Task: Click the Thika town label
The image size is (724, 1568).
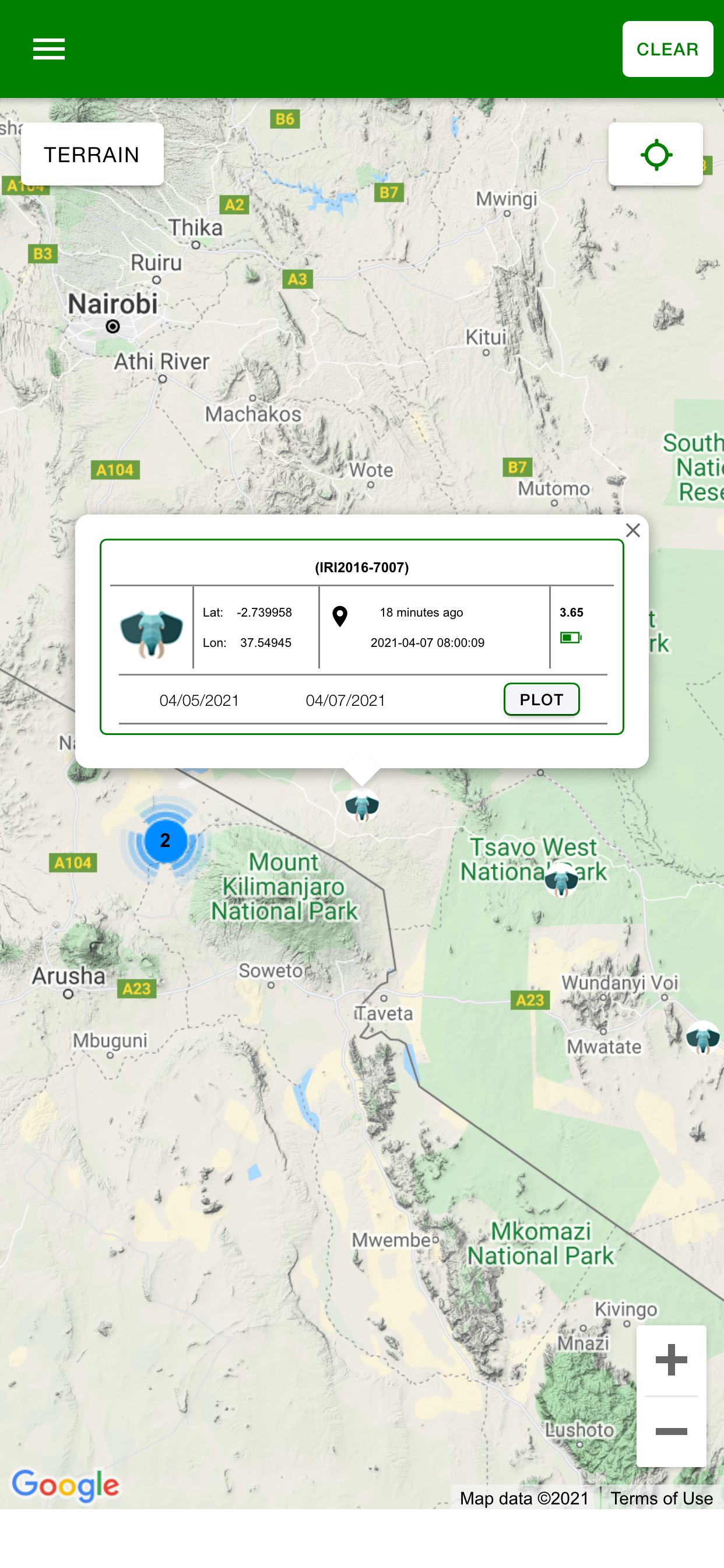Action: click(x=195, y=228)
